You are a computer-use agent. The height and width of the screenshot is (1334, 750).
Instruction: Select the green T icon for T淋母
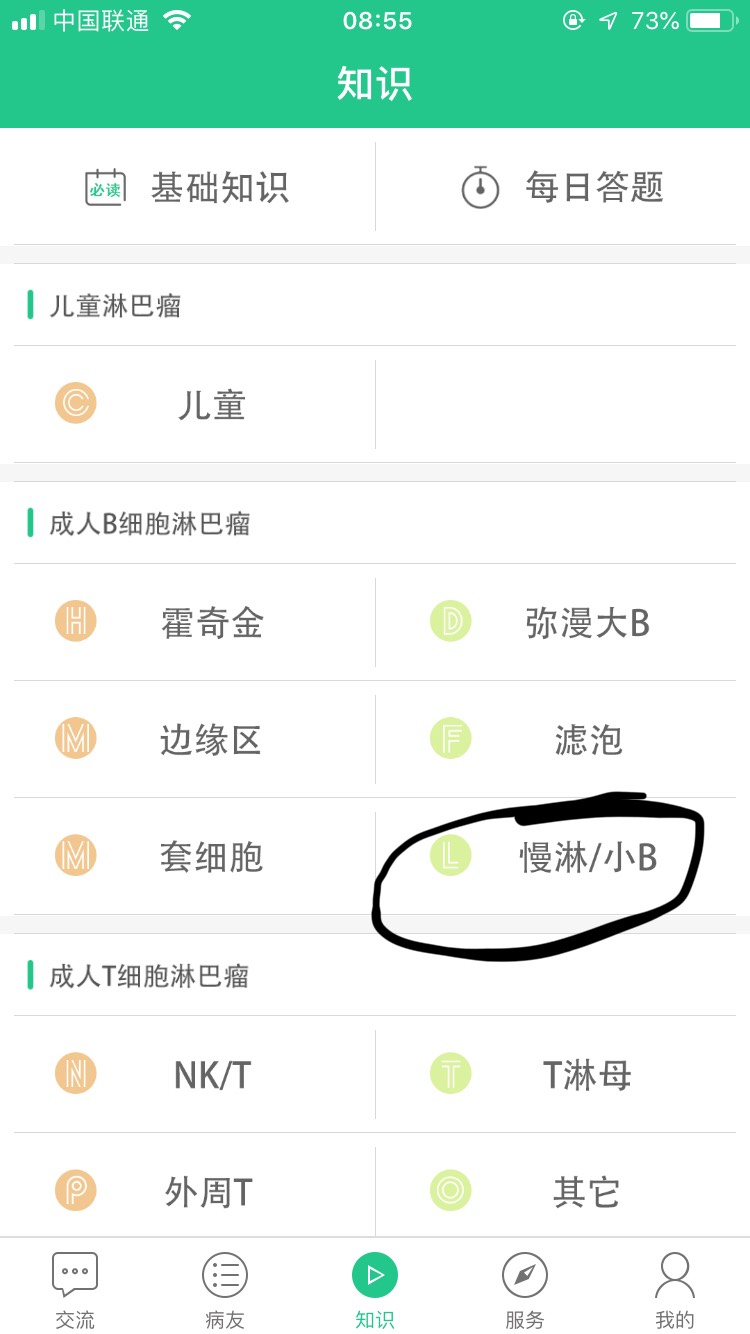coord(451,1073)
